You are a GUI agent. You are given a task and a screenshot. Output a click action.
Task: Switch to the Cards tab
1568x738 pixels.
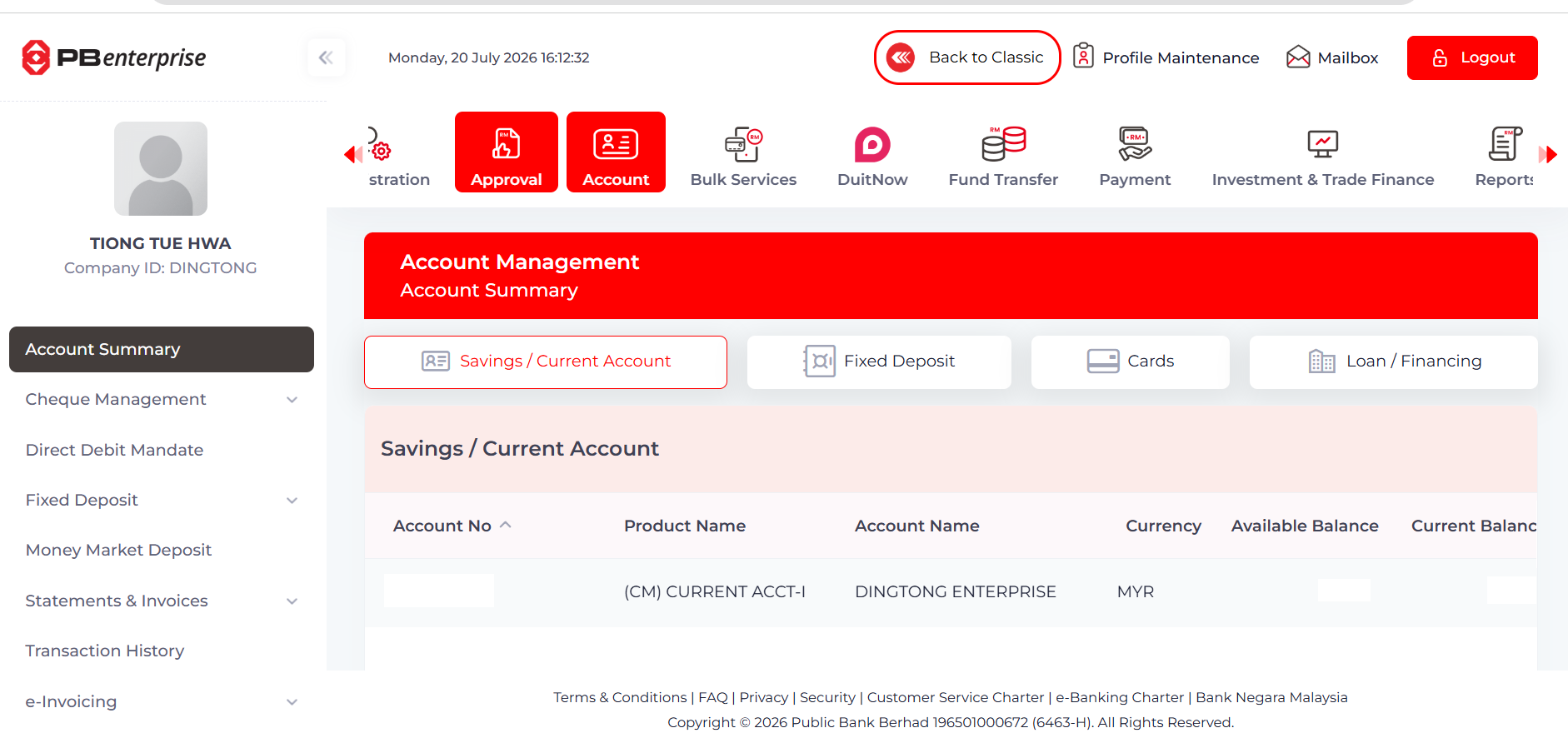click(1131, 362)
